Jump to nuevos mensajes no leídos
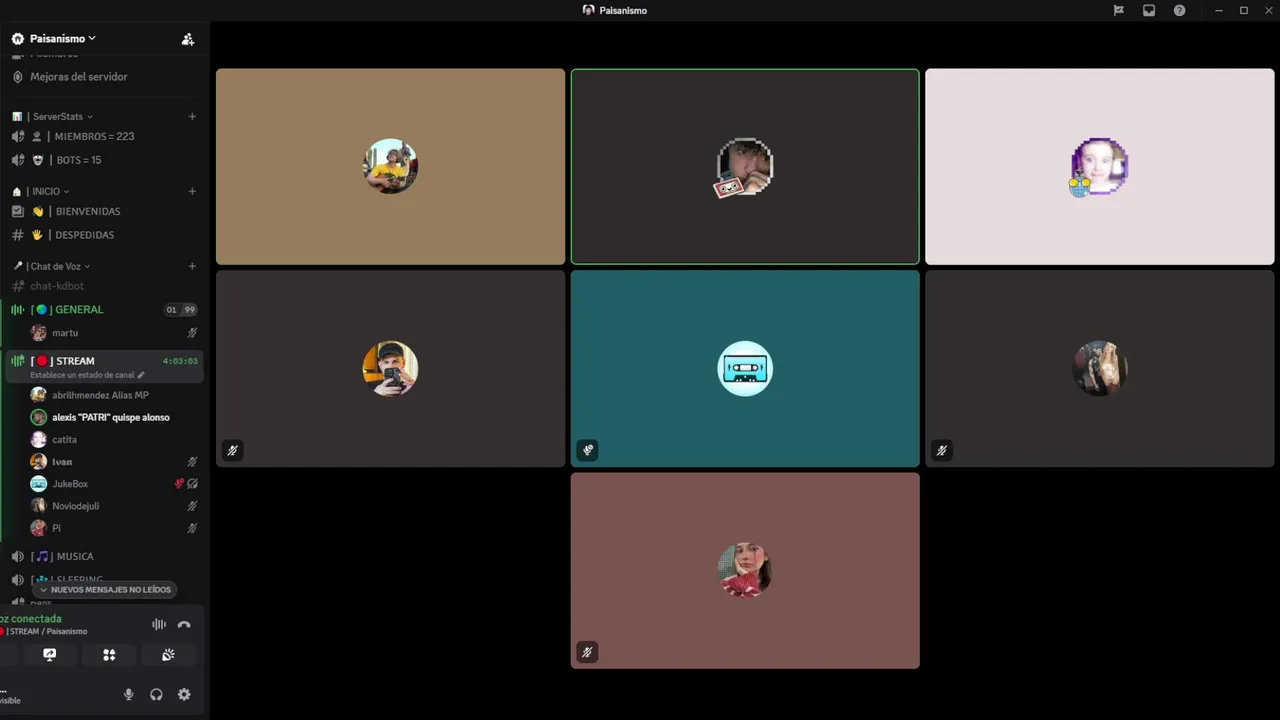Viewport: 1280px width, 720px height. [x=104, y=590]
